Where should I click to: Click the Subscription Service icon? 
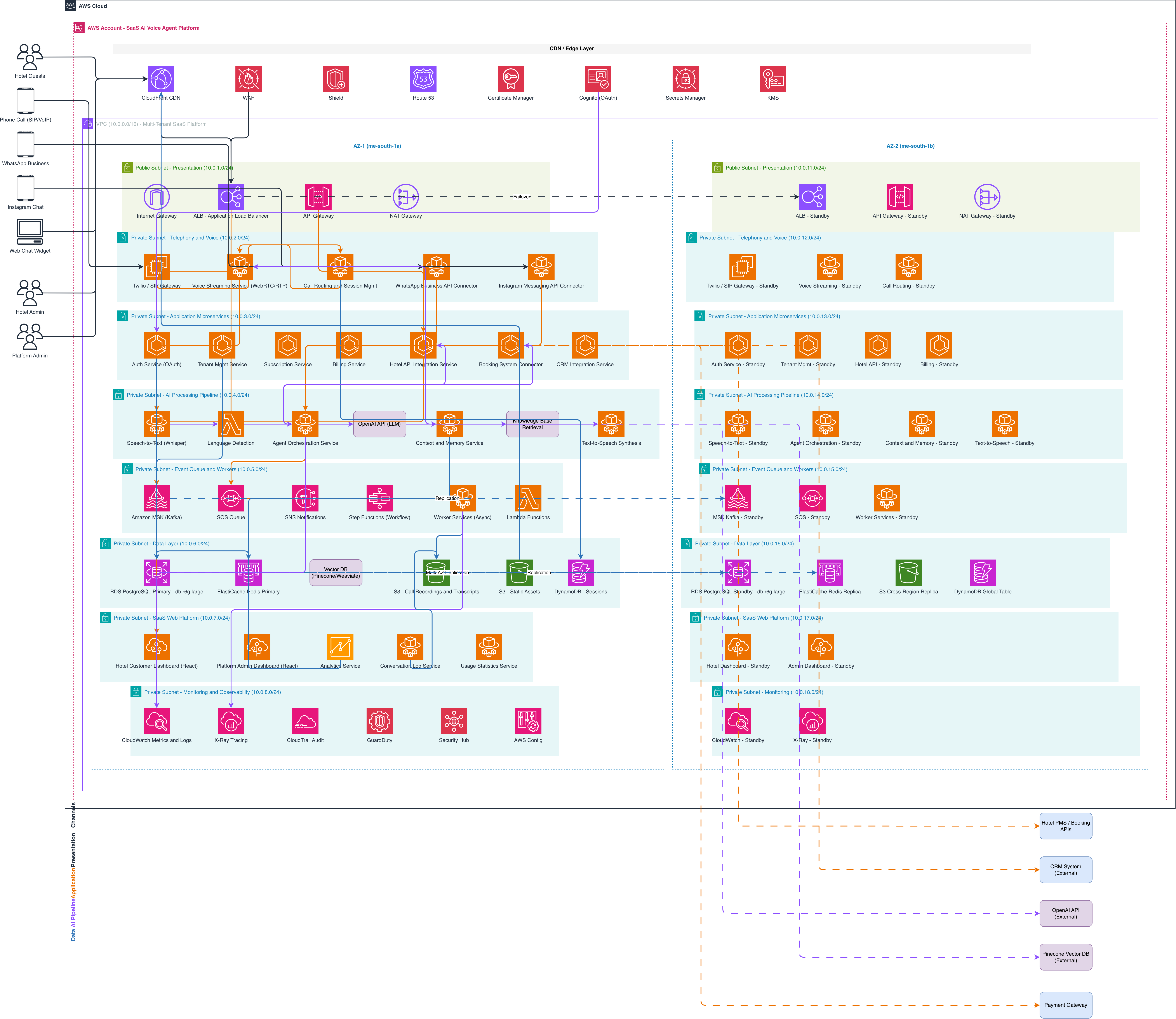tap(288, 345)
